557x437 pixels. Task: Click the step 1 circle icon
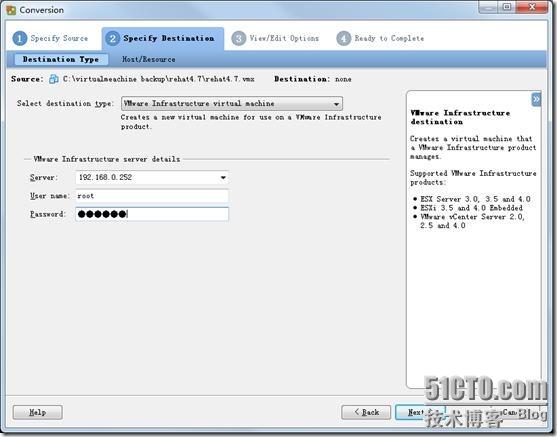pos(20,38)
